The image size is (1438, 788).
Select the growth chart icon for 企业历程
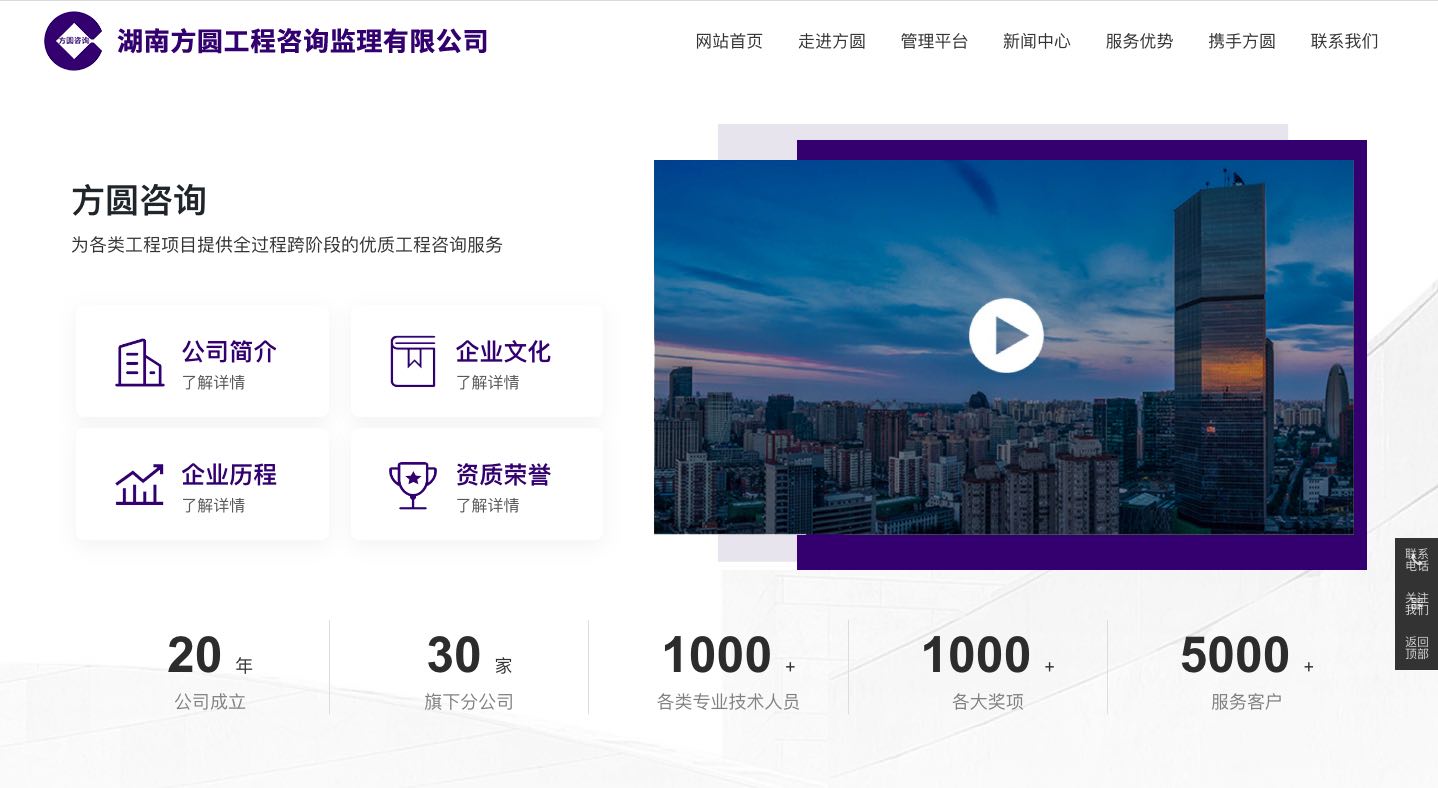point(140,486)
